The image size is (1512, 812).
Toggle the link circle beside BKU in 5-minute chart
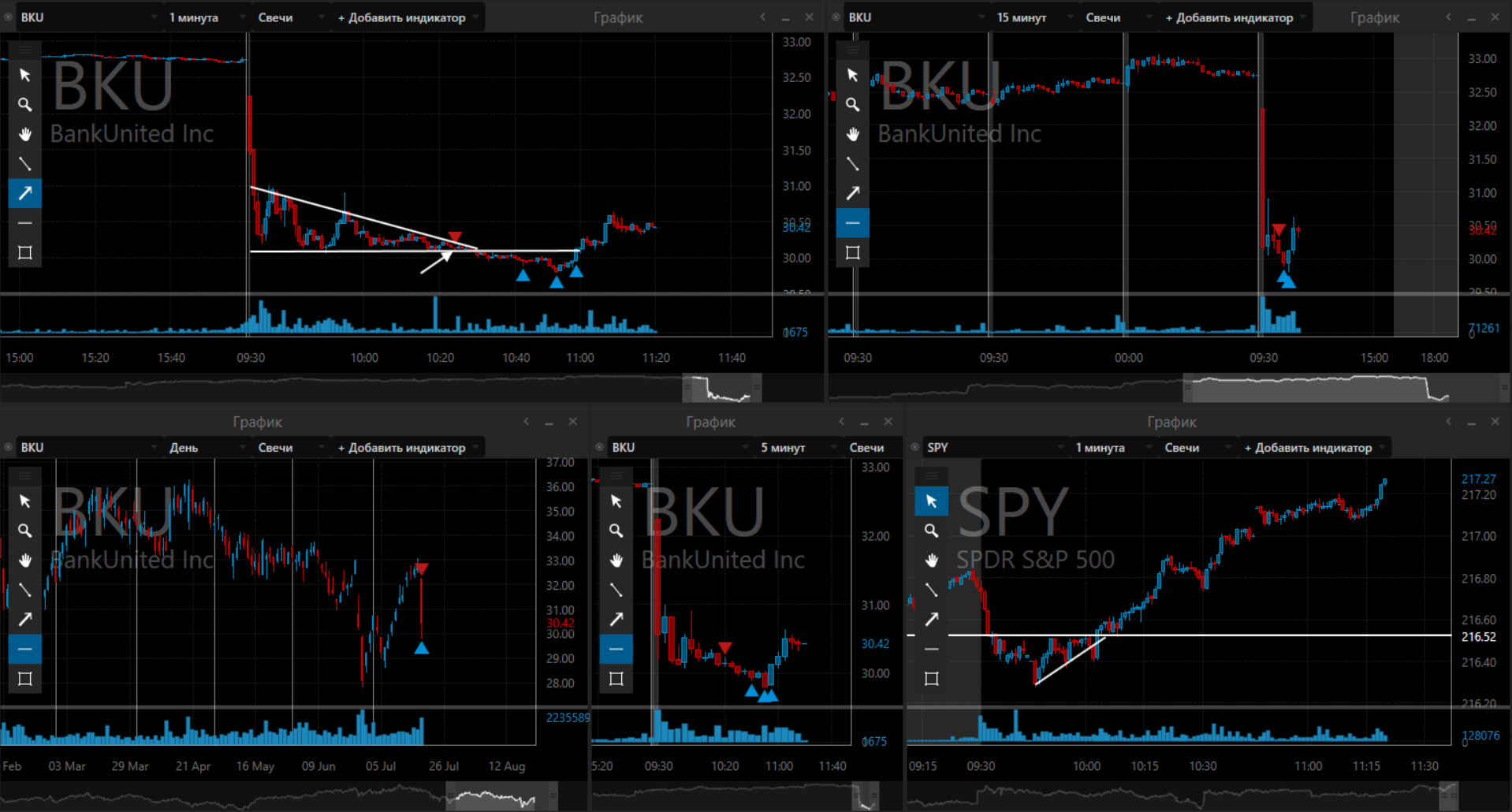[x=600, y=448]
